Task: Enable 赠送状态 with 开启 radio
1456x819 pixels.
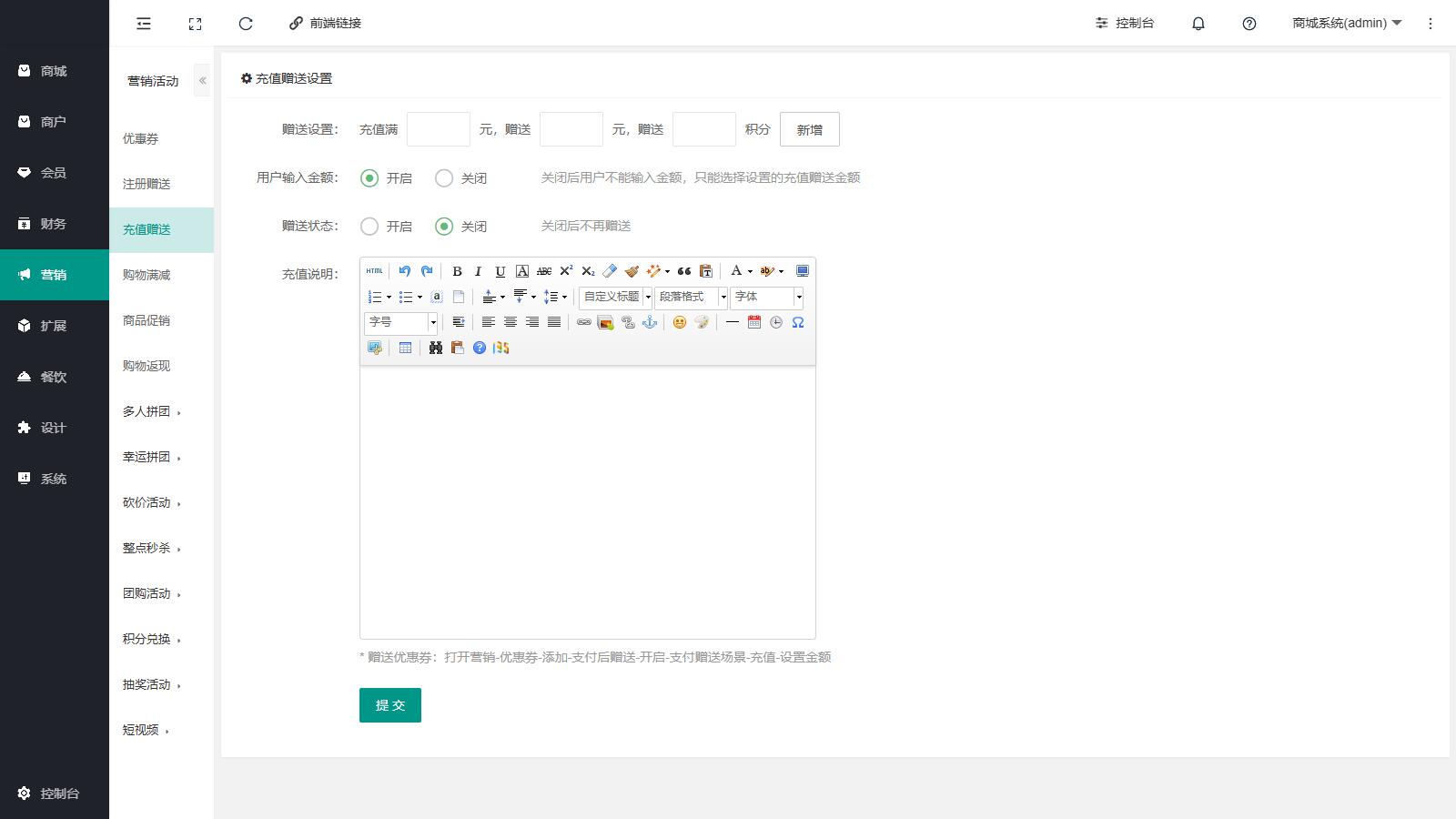Action: click(x=369, y=227)
